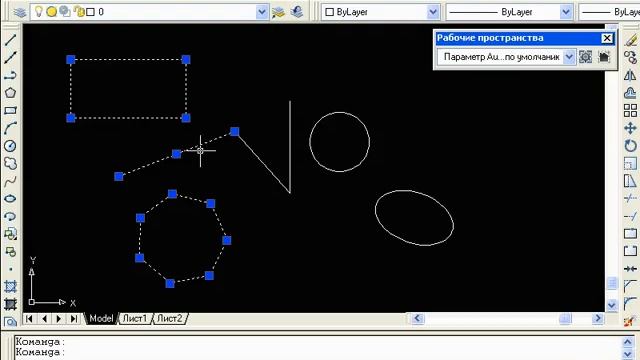Click the Make Block tool

10,252
